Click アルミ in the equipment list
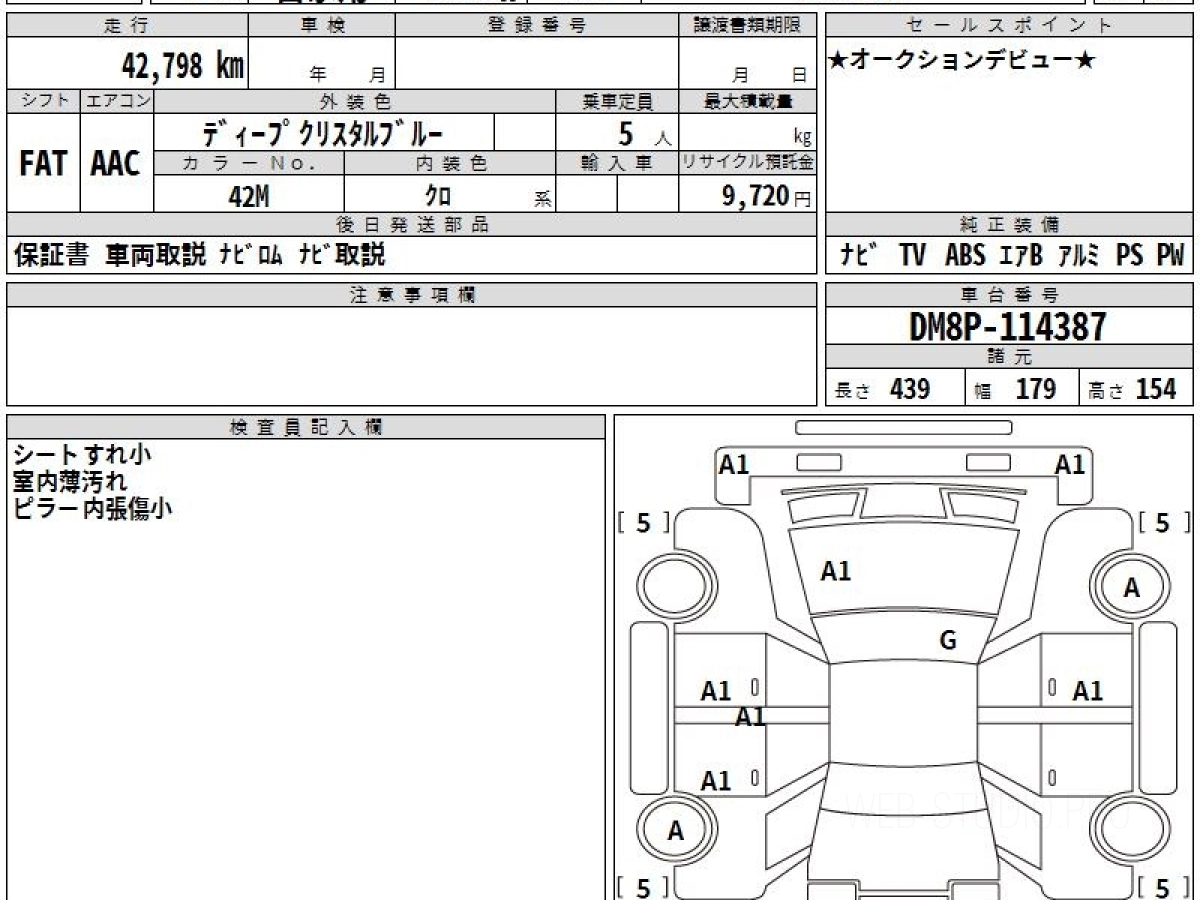 pos(1079,255)
